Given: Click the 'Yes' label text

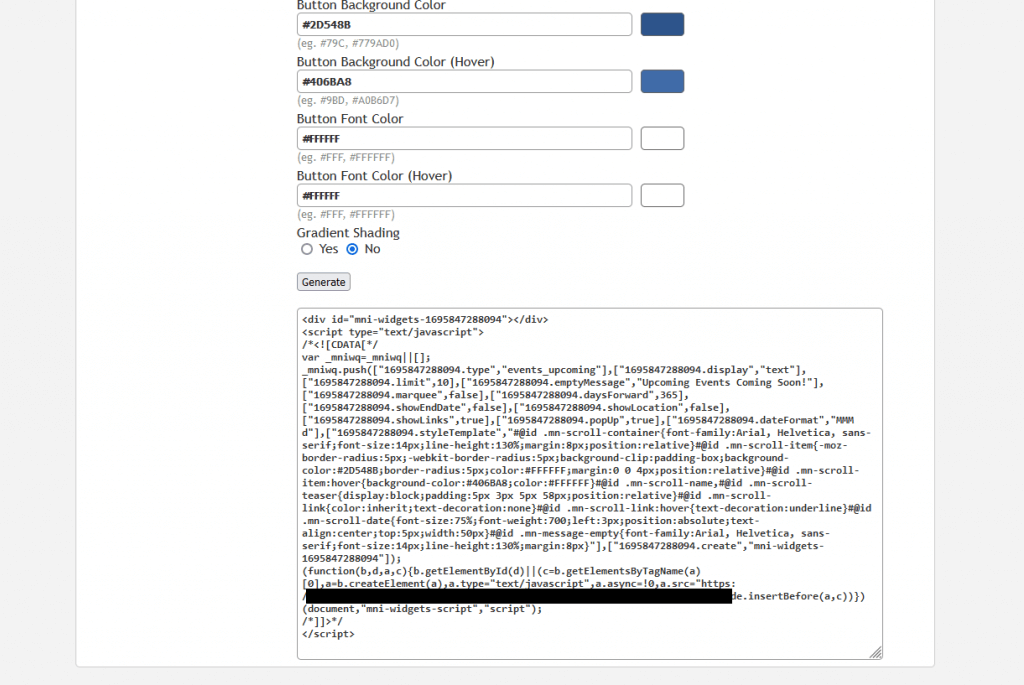Looking at the screenshot, I should (x=328, y=249).
